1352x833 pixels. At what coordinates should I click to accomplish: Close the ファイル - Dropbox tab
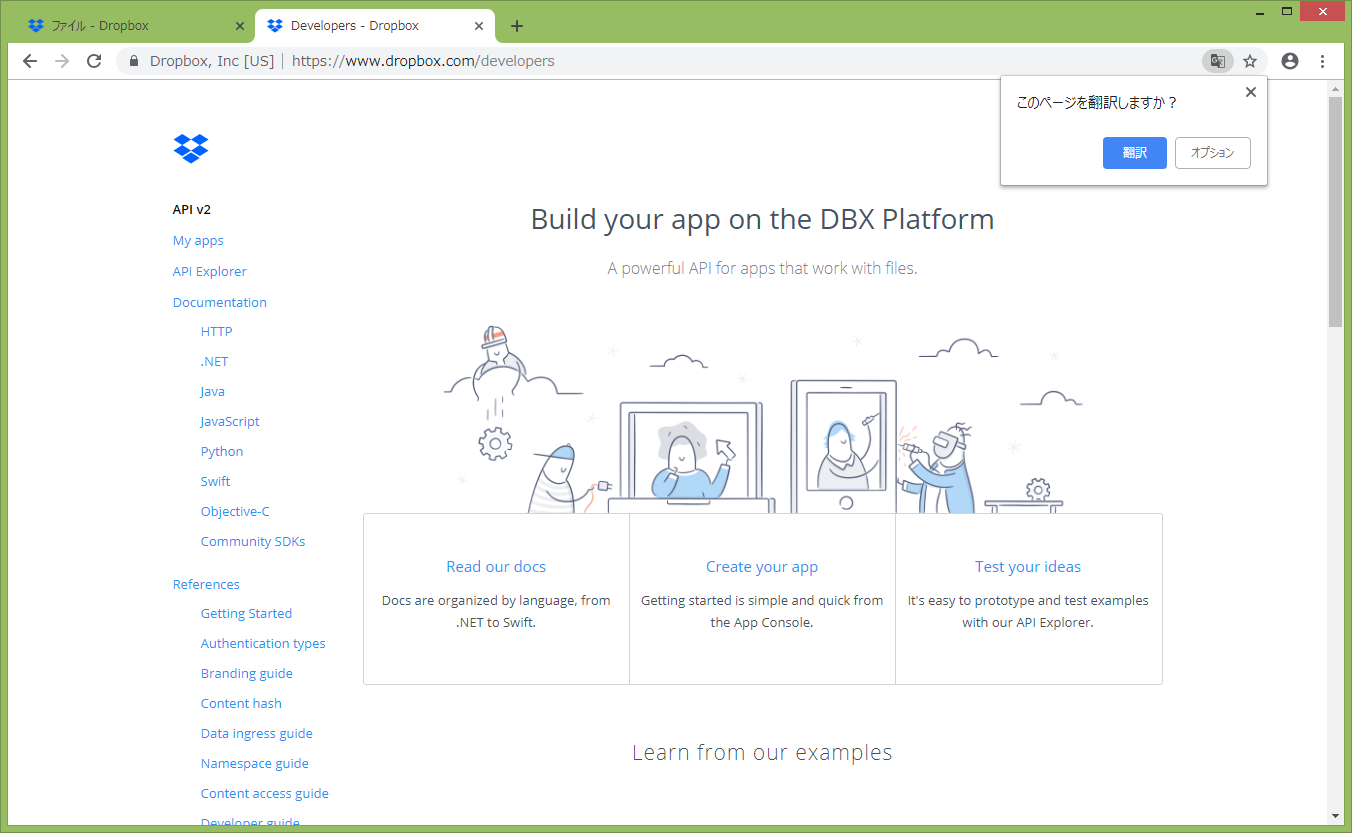240,26
